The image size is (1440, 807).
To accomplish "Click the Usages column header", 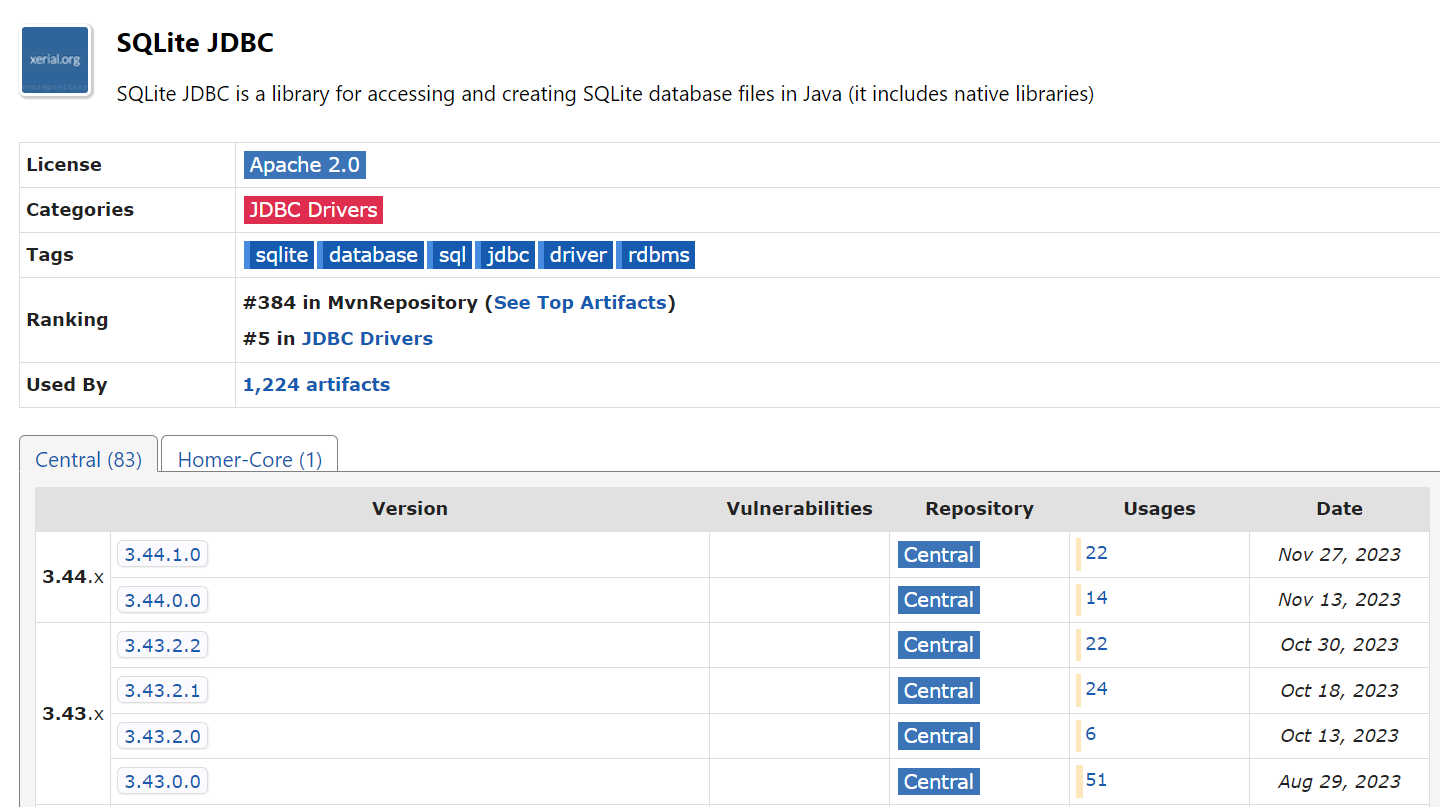I will pyautogui.click(x=1160, y=509).
